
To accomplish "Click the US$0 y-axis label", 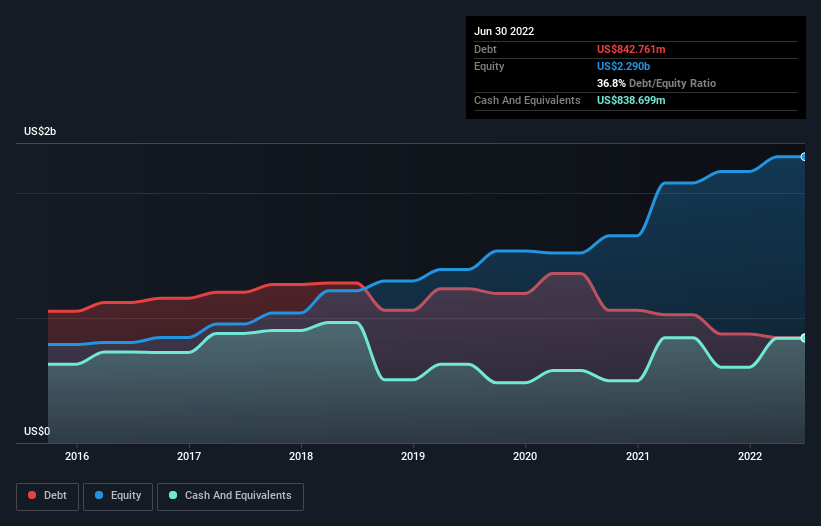I will [x=37, y=431].
